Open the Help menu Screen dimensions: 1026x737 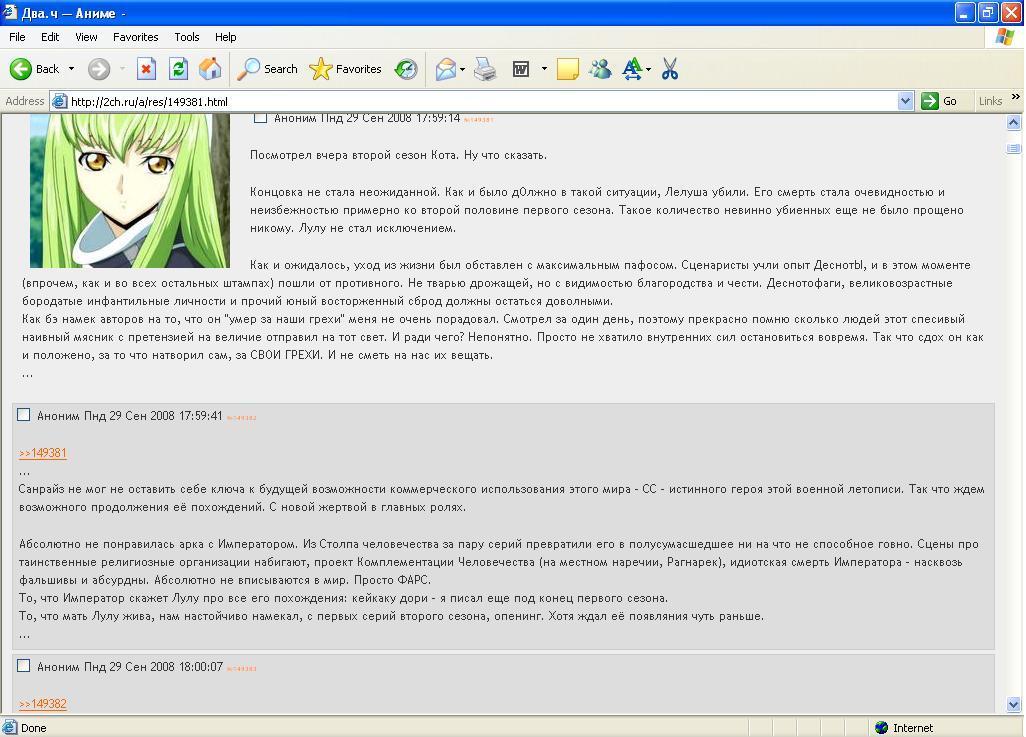pos(226,37)
